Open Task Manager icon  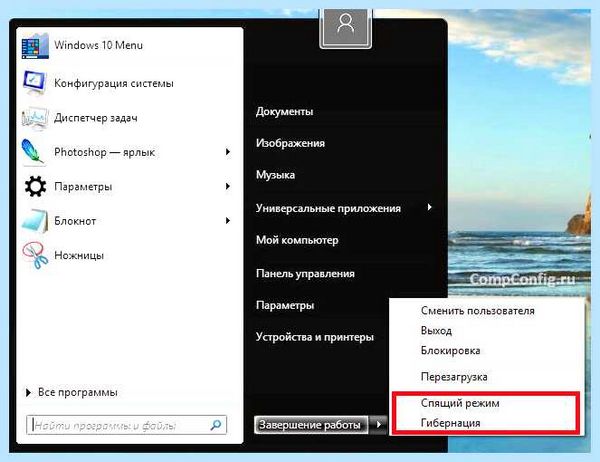pyautogui.click(x=35, y=118)
